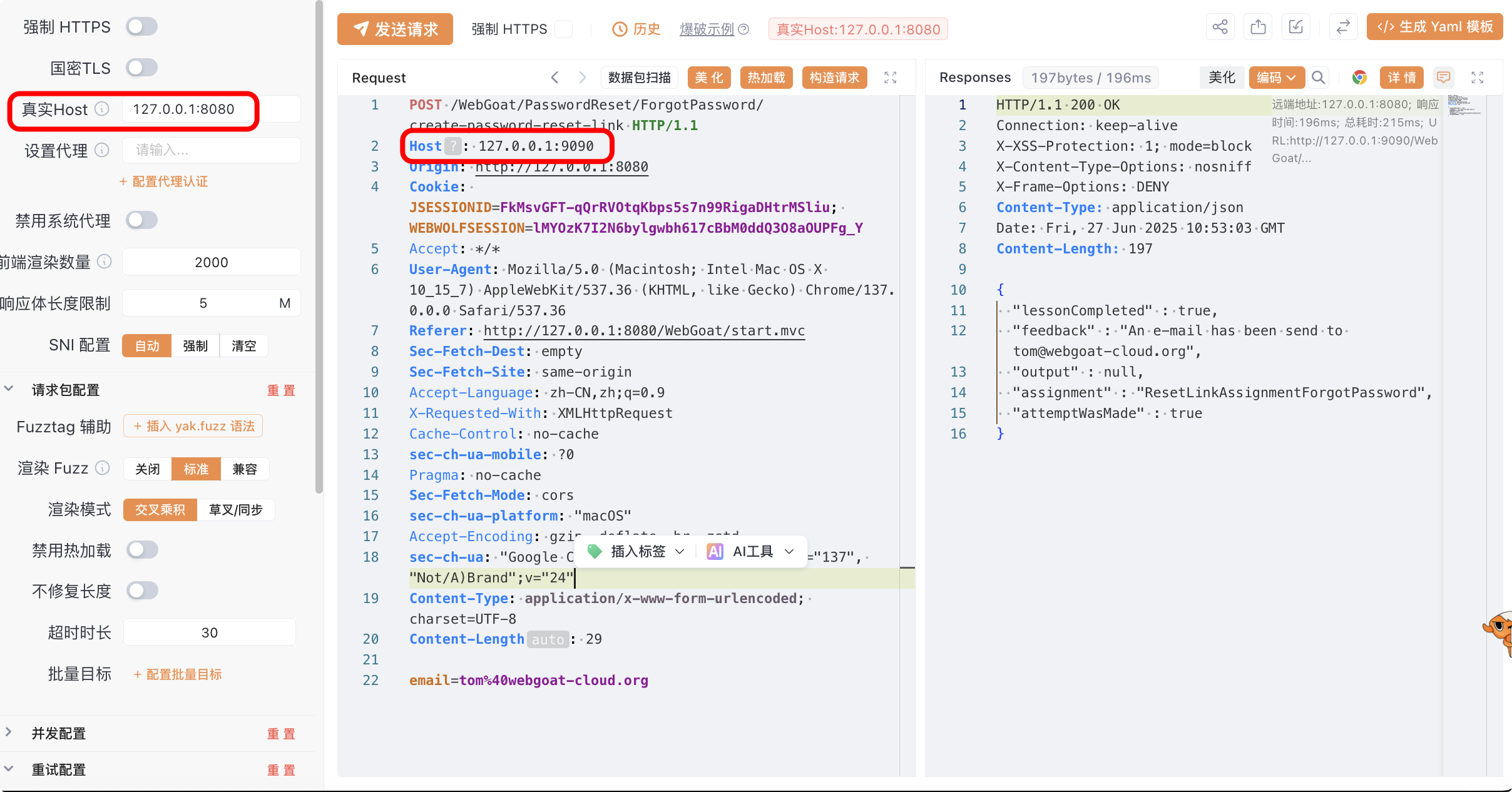Collapse the 请求包配置 section
This screenshot has height=792, width=1512.
9,389
